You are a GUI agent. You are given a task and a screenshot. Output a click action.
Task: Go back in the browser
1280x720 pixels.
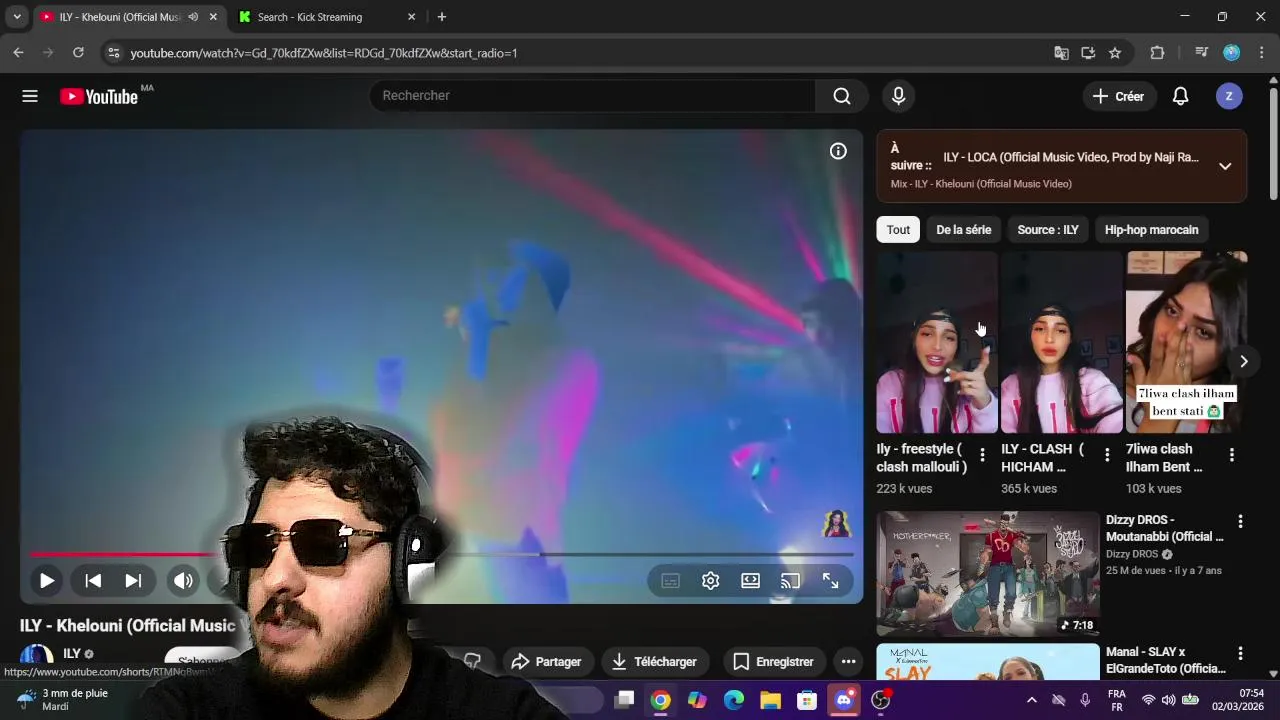point(18,53)
